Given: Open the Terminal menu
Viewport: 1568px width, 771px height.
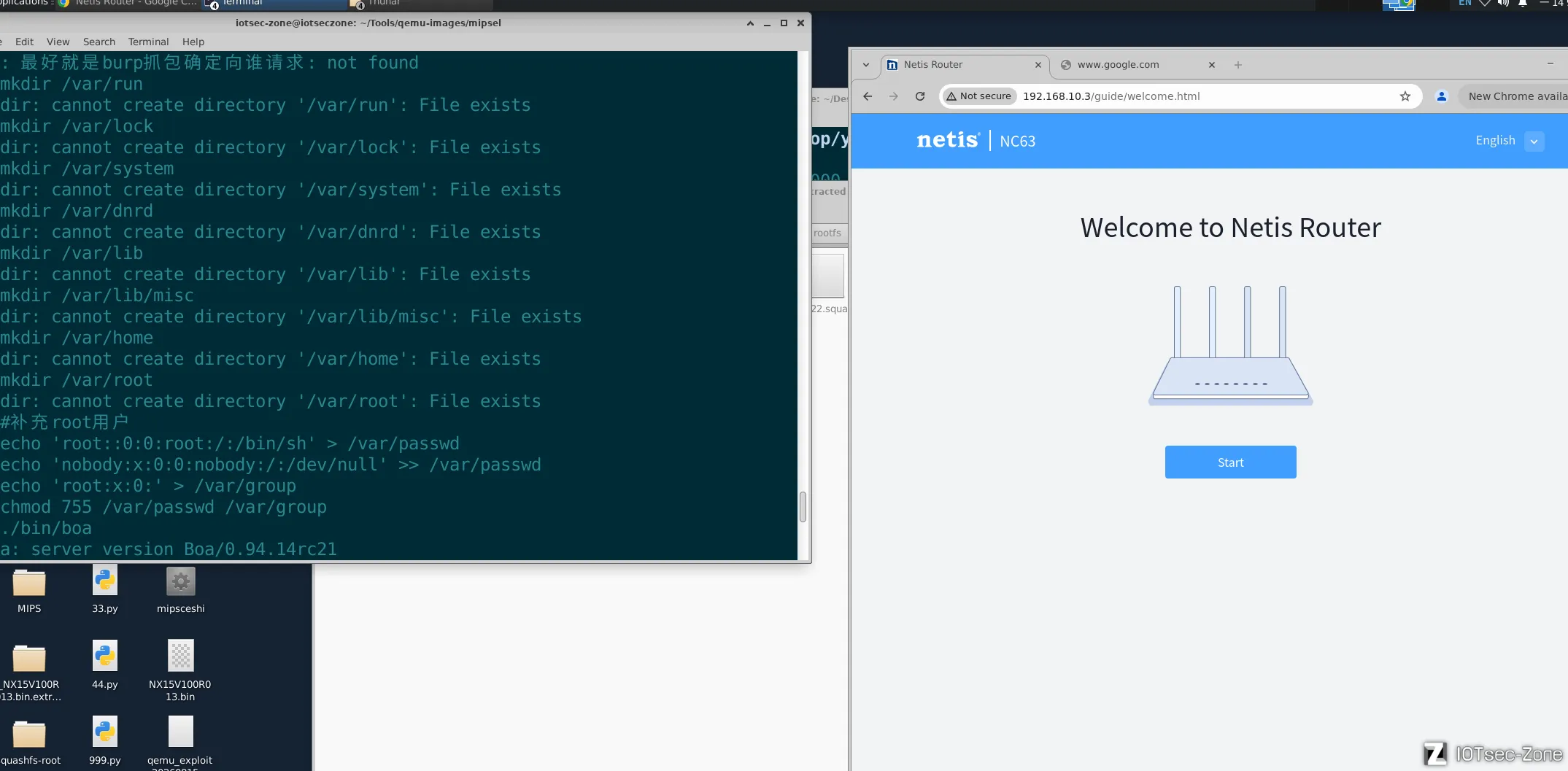Looking at the screenshot, I should tap(148, 42).
